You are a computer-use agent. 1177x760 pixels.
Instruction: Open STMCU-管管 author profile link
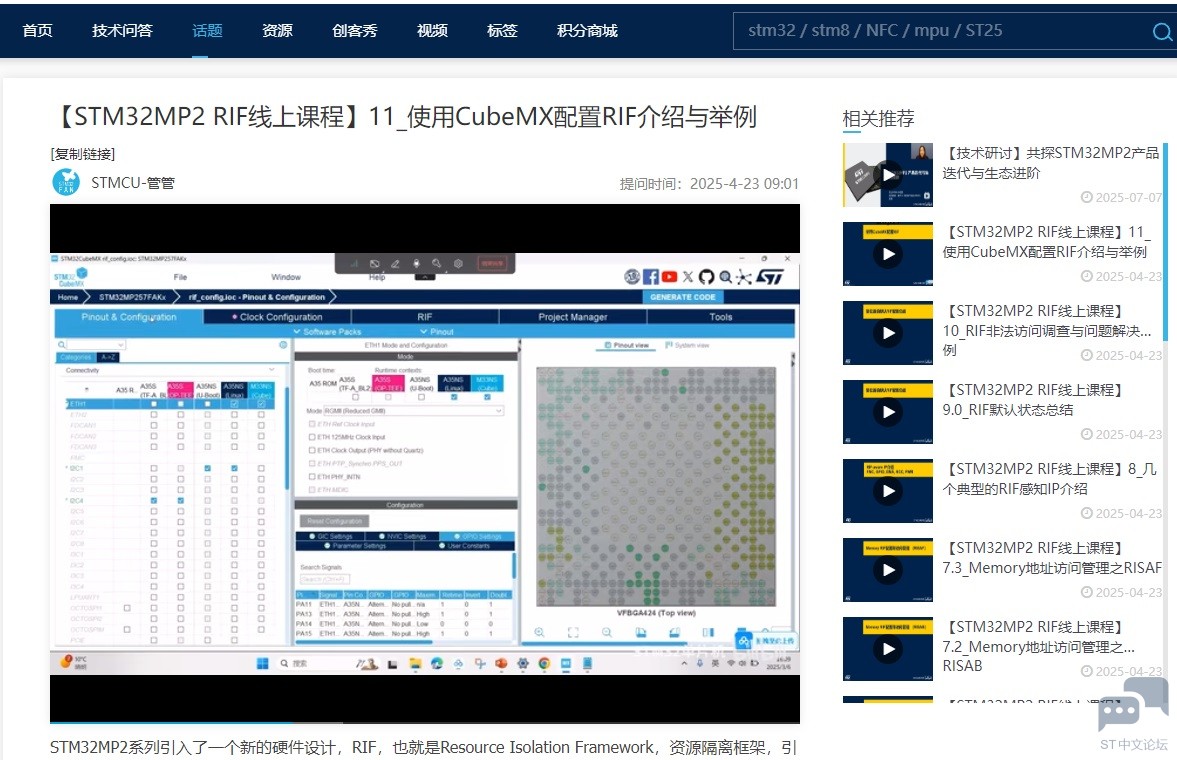[133, 182]
